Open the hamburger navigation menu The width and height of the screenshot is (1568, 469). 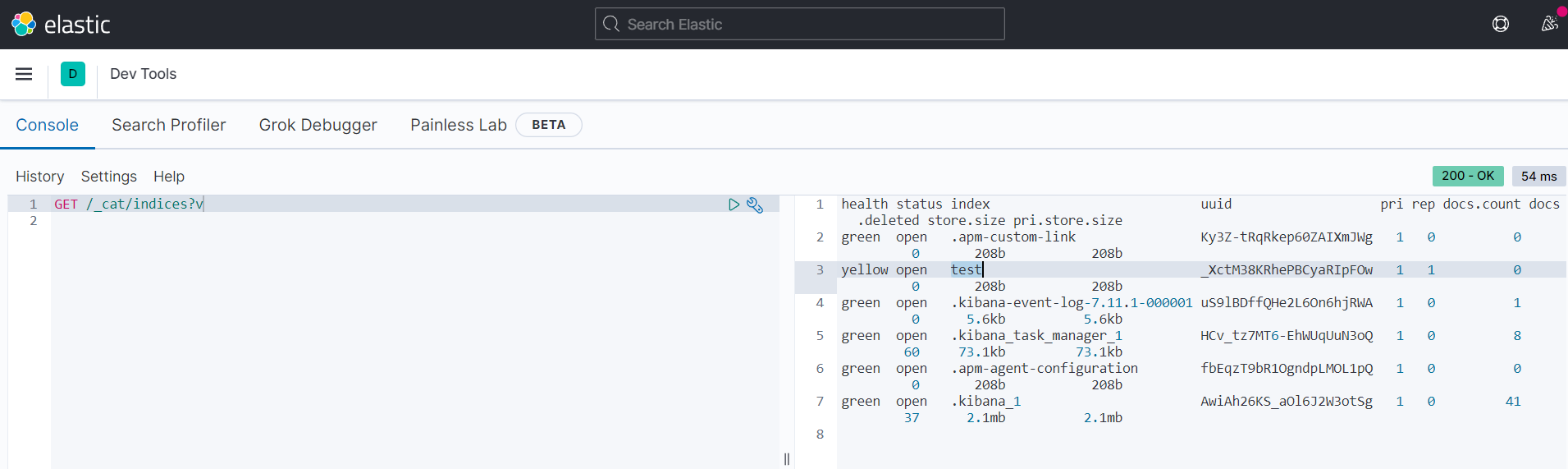24,74
